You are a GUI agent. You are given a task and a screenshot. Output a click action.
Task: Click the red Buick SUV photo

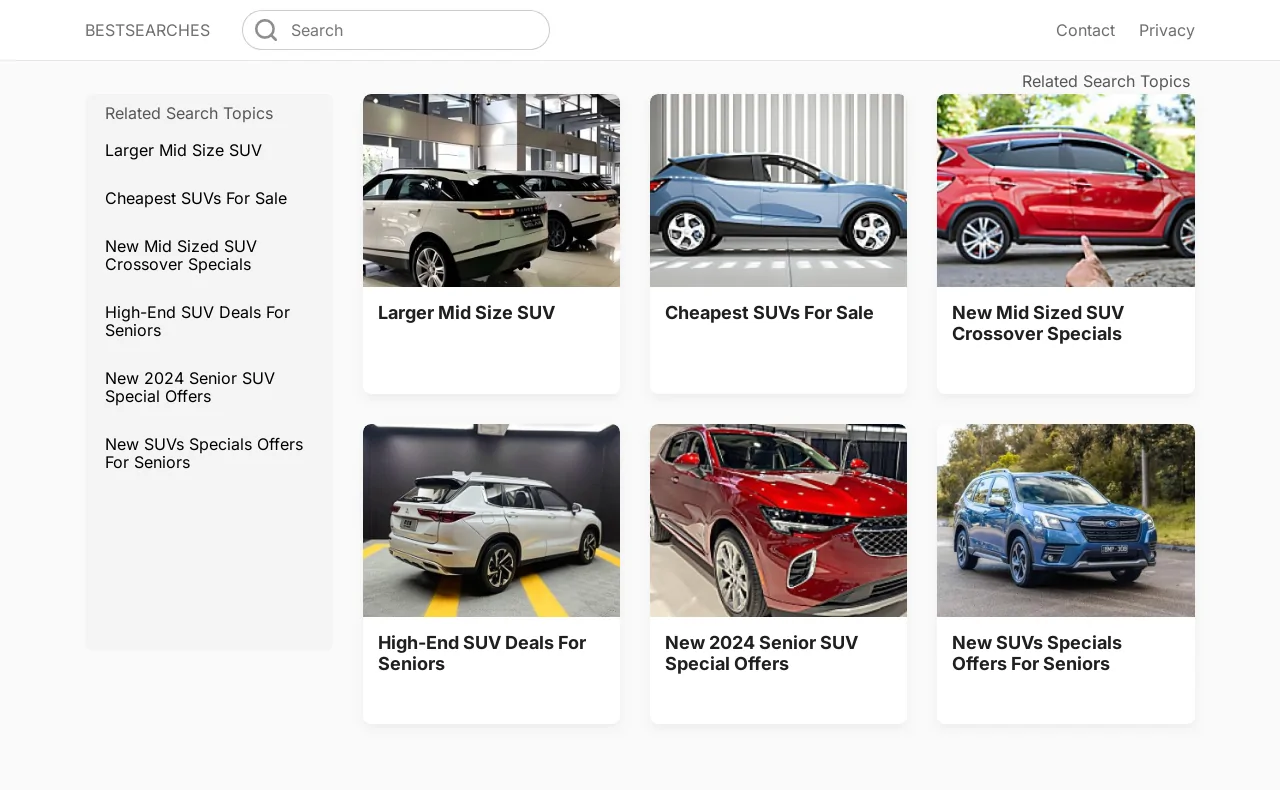click(778, 520)
